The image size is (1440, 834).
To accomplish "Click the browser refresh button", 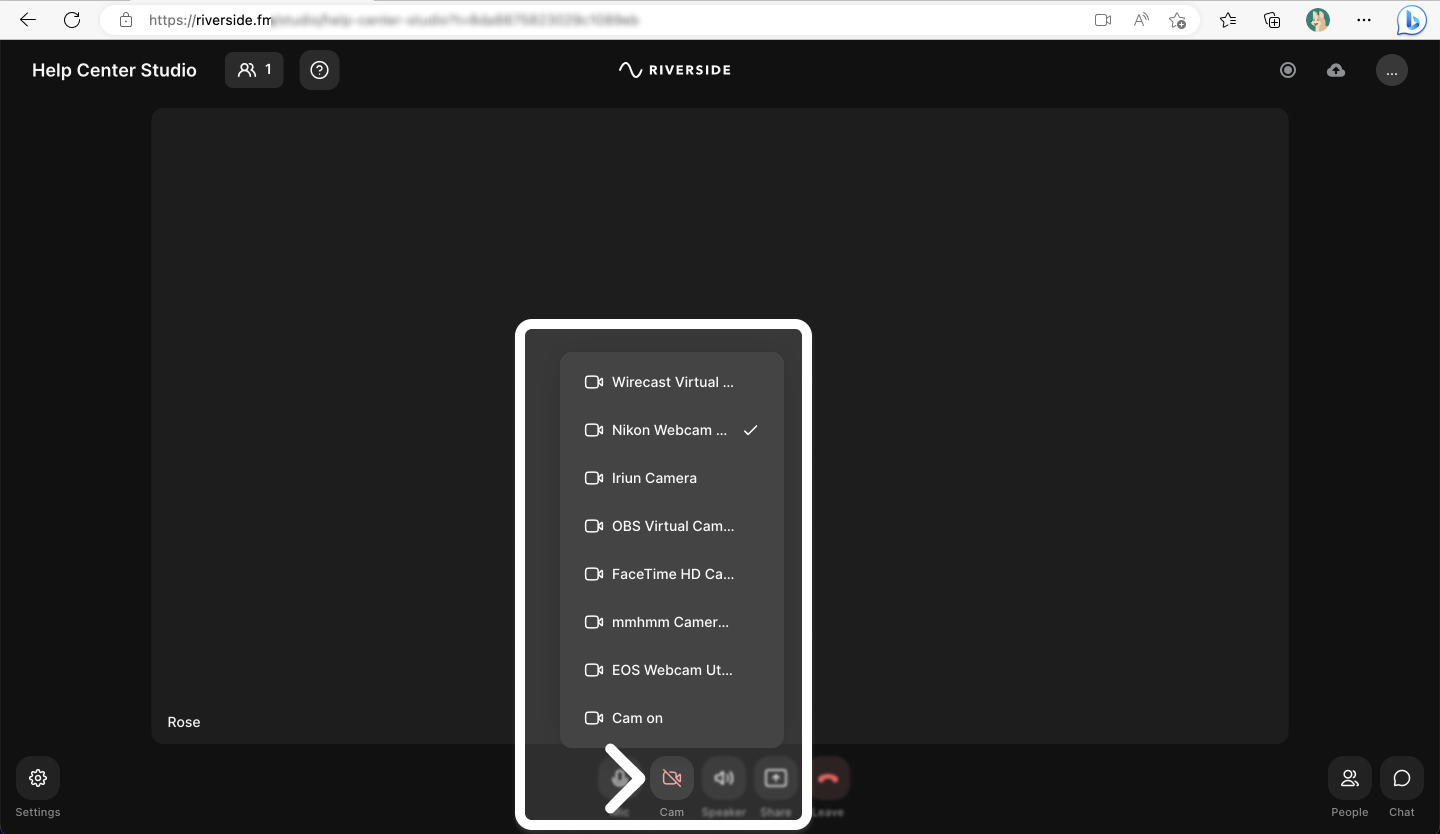I will coord(72,20).
